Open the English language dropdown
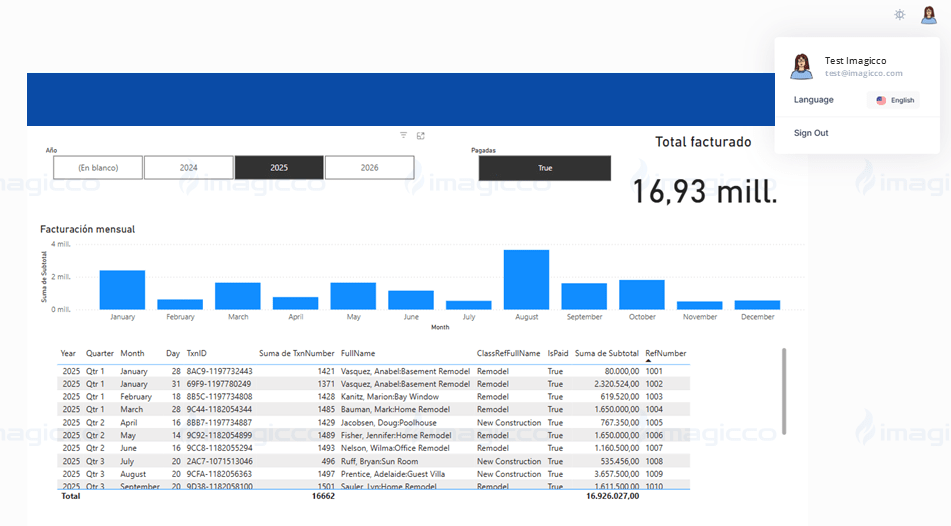The height and width of the screenshot is (526, 951). click(894, 100)
